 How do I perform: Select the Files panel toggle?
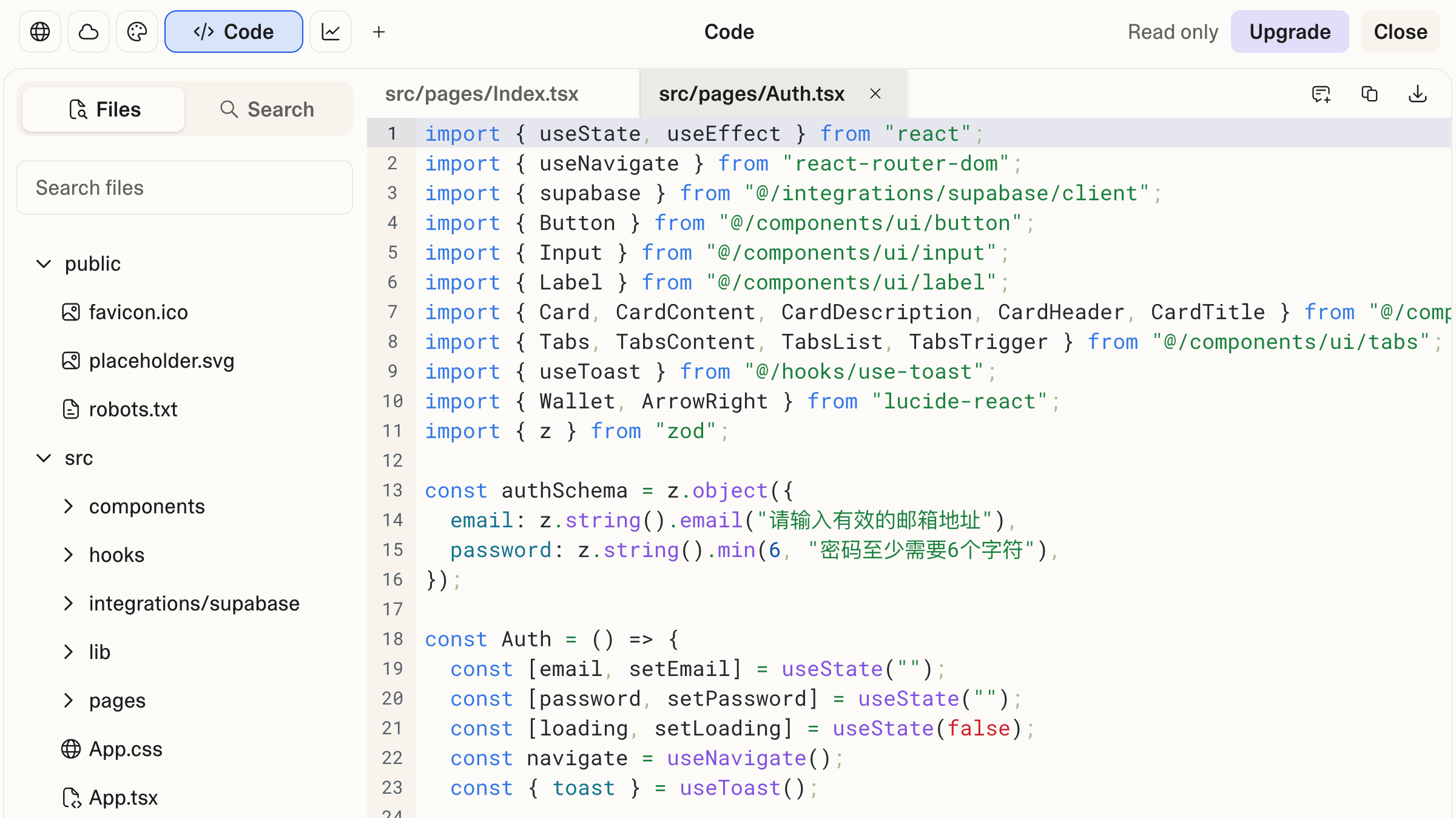[104, 109]
